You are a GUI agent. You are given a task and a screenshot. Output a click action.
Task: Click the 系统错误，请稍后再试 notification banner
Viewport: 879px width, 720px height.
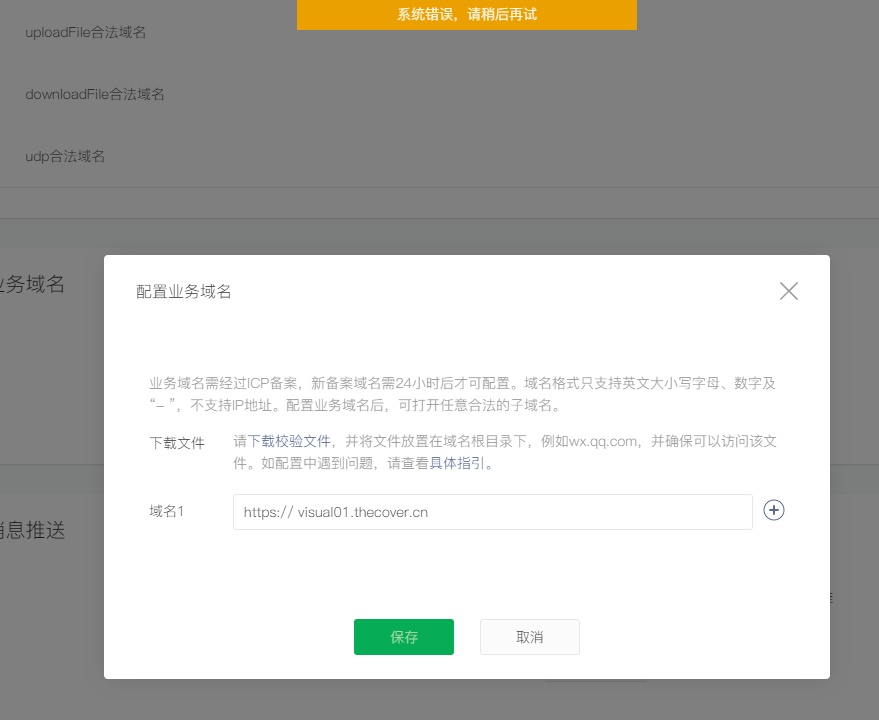tap(467, 15)
